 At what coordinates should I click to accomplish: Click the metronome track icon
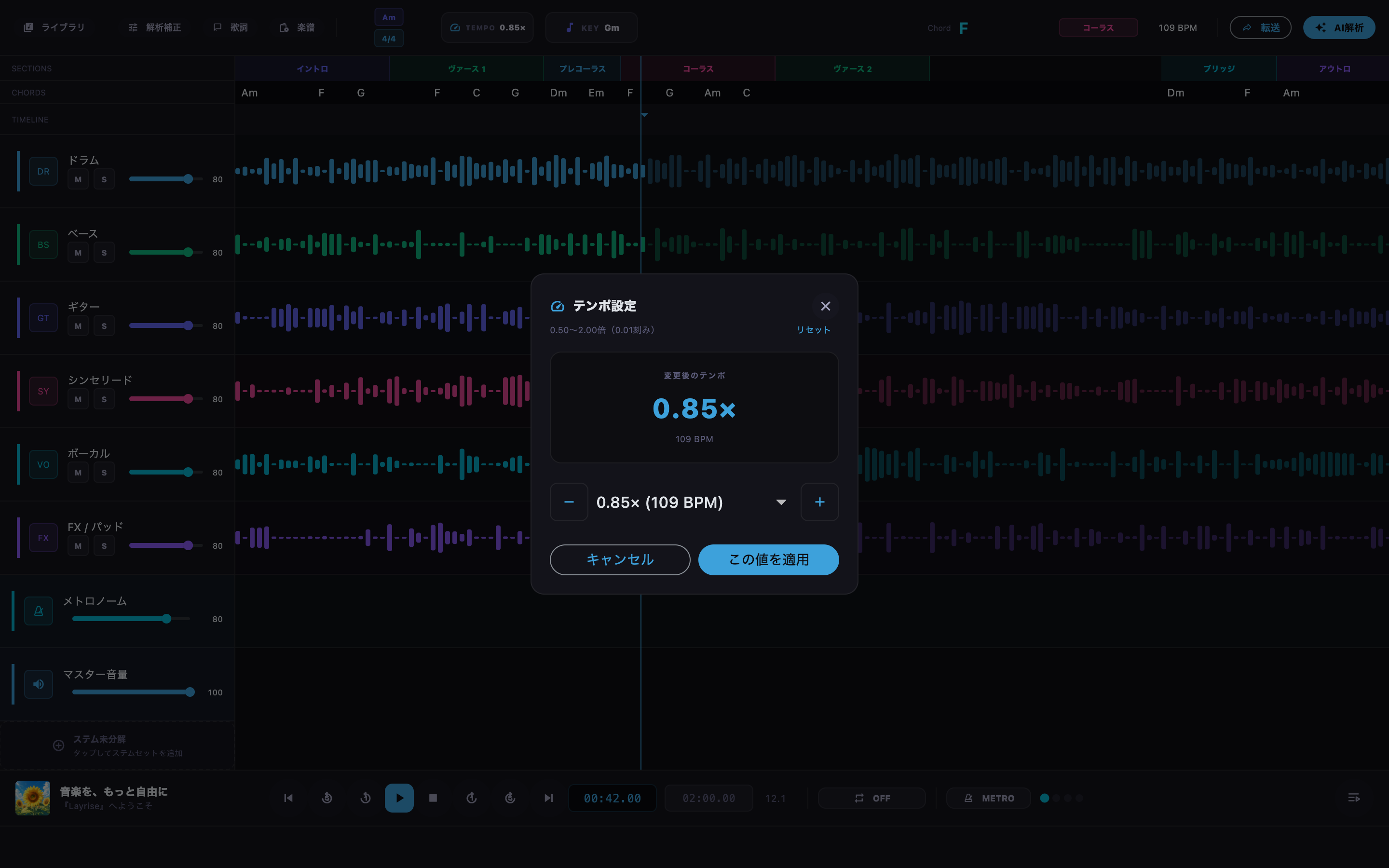(x=39, y=611)
